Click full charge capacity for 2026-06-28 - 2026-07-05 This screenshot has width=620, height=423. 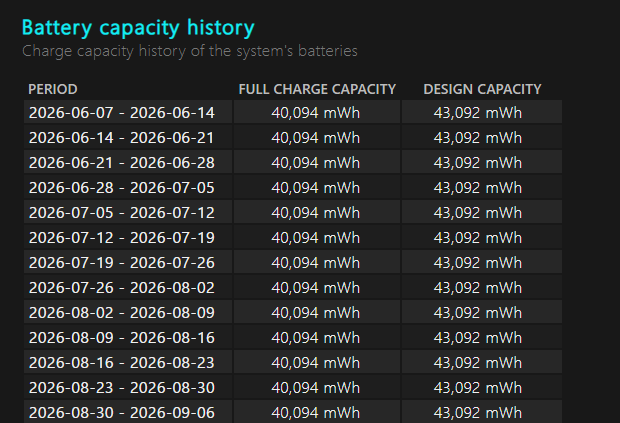[316, 188]
